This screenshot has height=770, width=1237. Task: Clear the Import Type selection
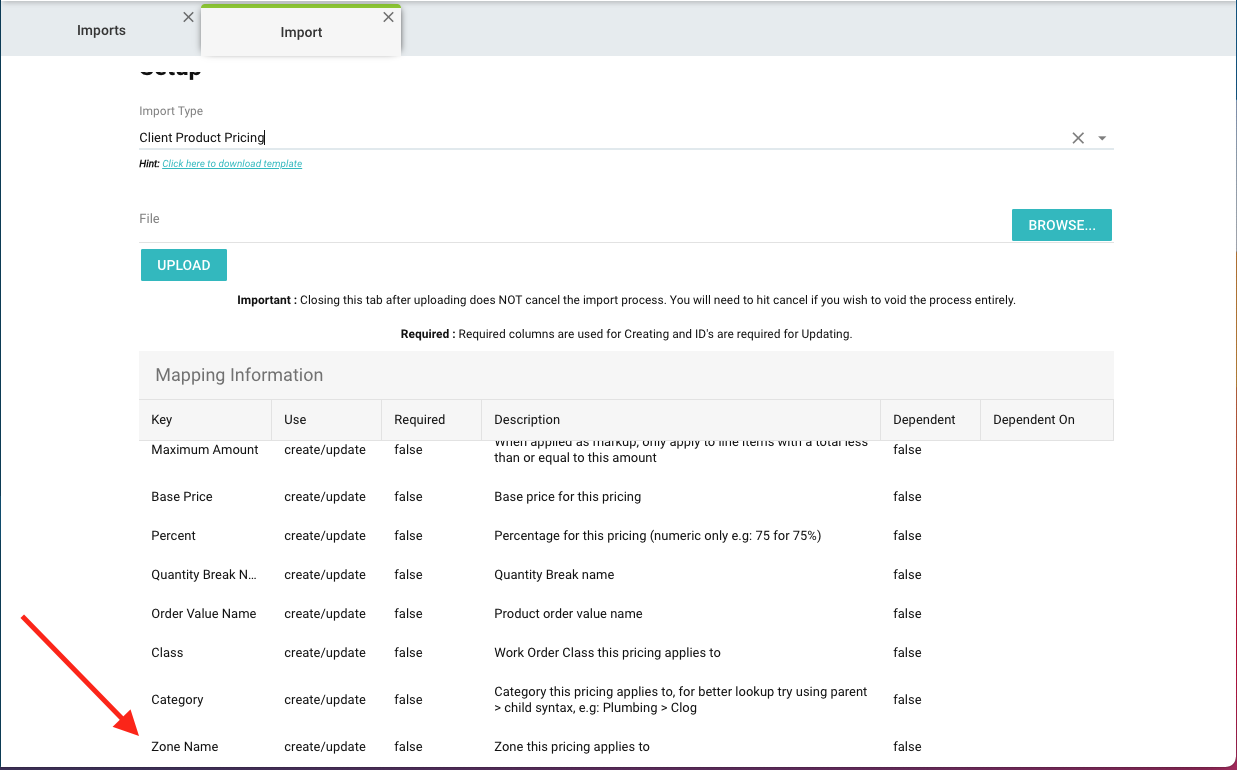(1078, 138)
